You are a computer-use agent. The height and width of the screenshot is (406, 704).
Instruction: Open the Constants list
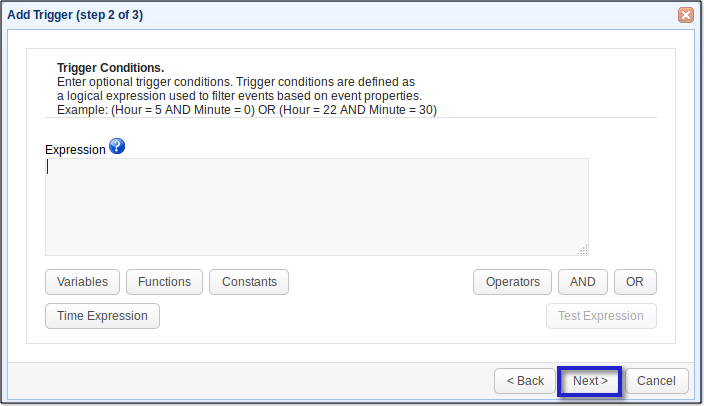[x=249, y=282]
